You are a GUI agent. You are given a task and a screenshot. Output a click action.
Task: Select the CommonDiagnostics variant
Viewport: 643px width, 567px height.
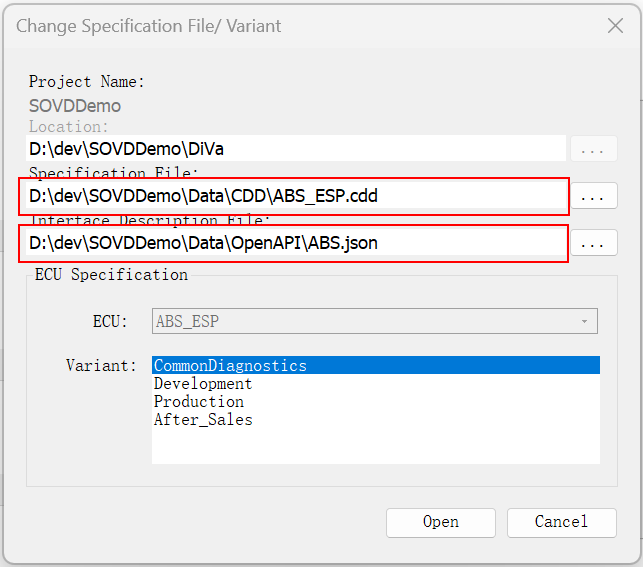tap(230, 366)
